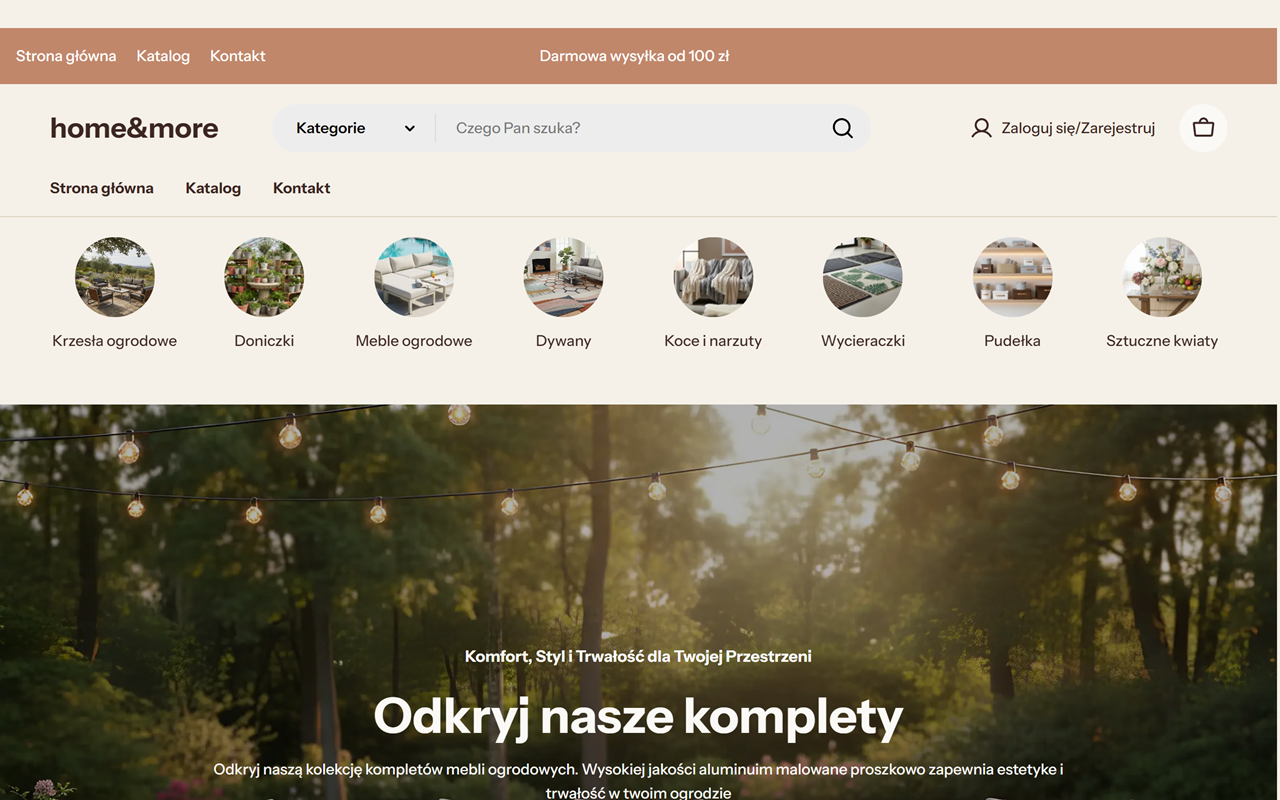
Task: Open Dywany category thumbnail
Action: pos(563,277)
